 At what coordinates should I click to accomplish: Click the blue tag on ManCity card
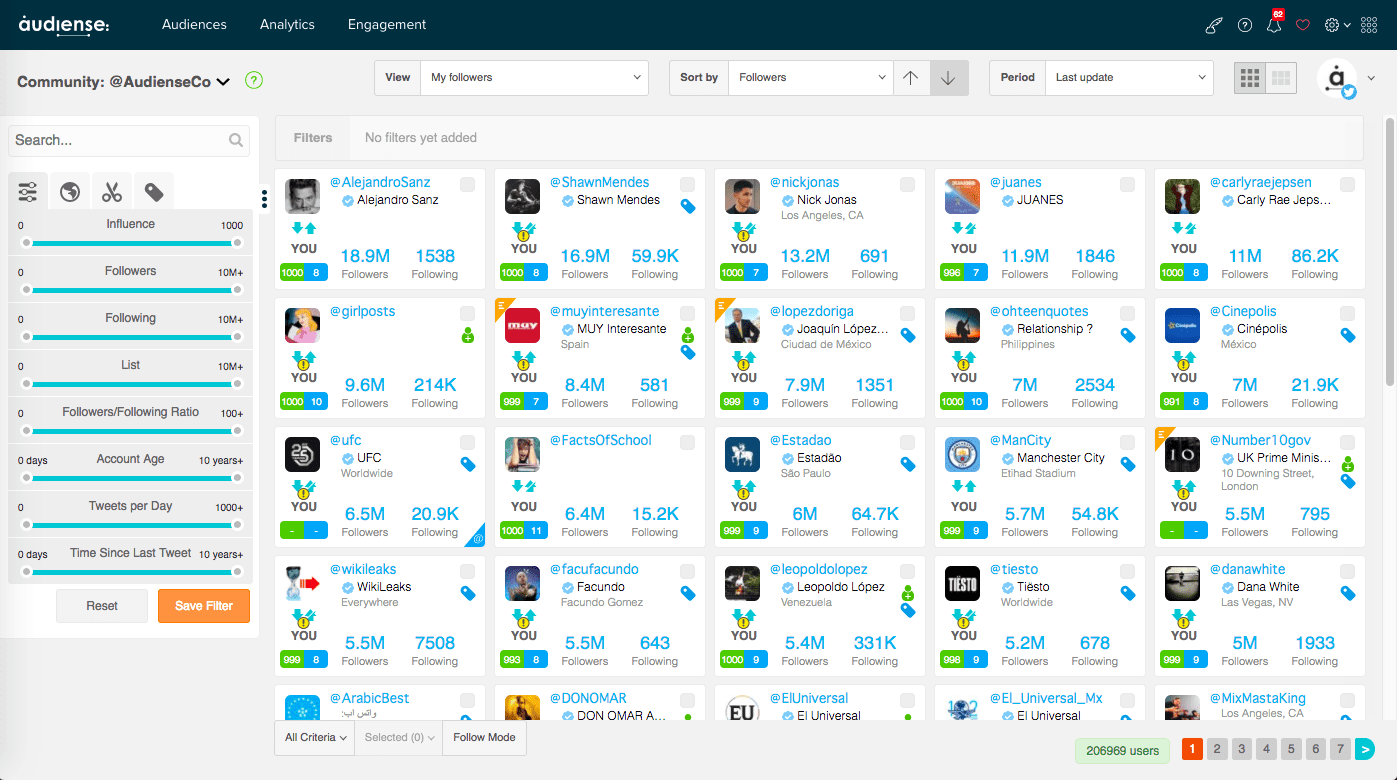(x=1128, y=464)
